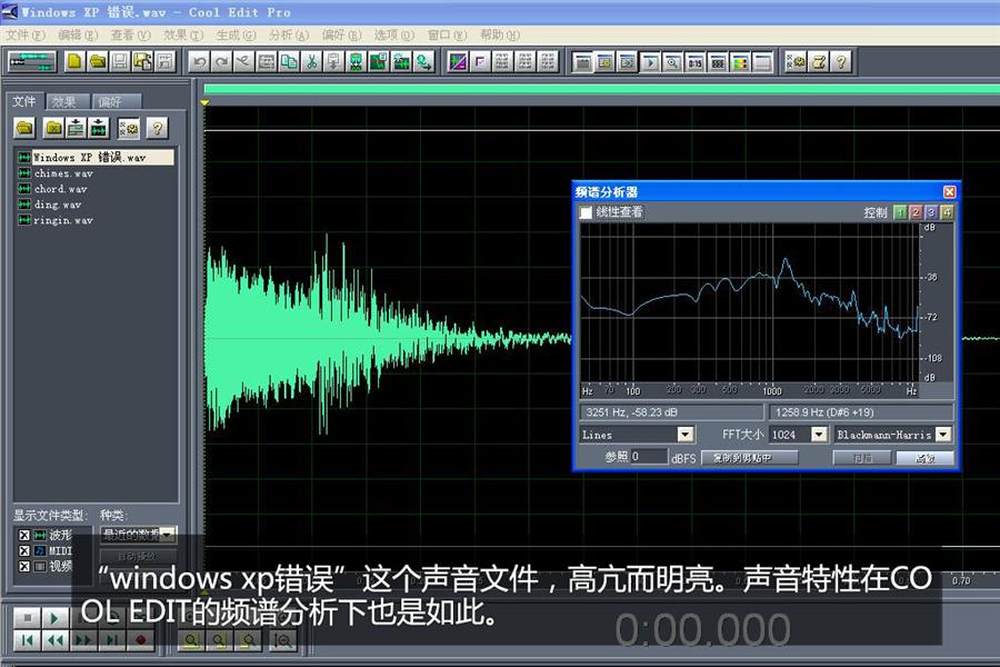Jump to the beginning of the waveform

coord(27,640)
